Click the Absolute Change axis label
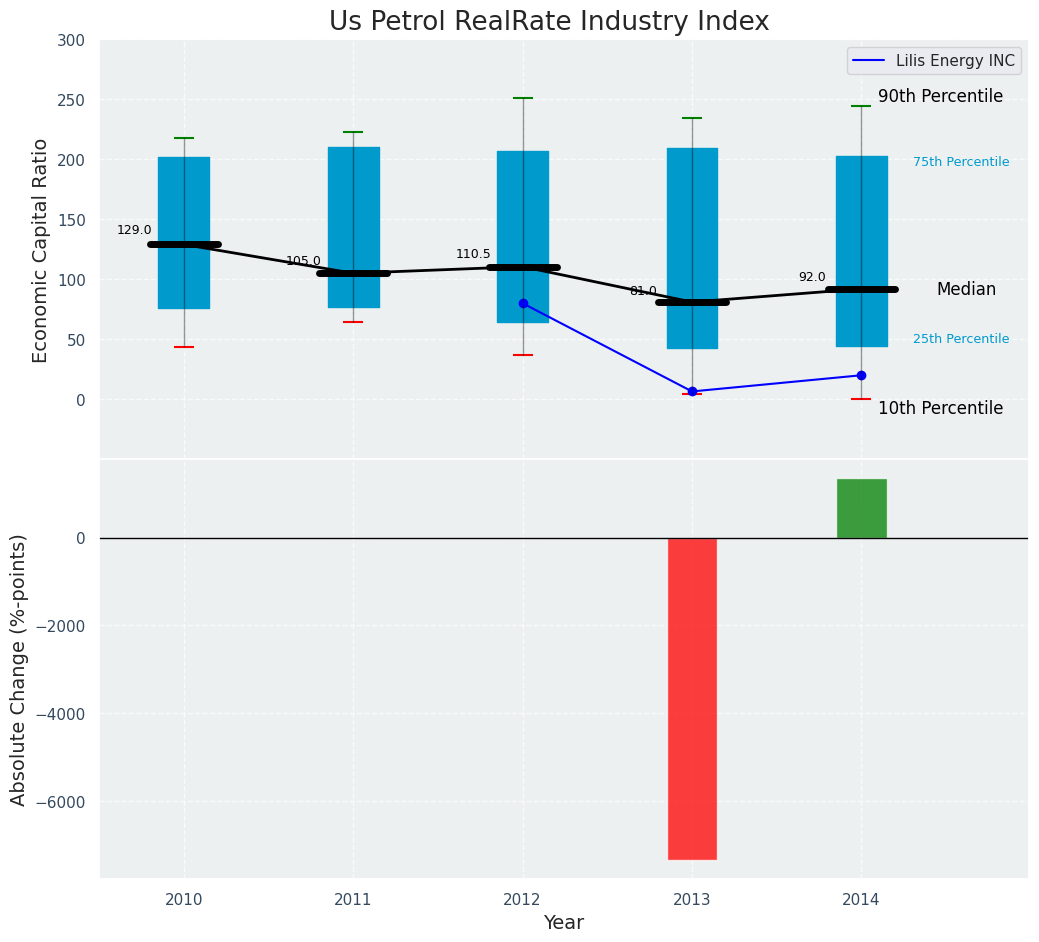The width and height of the screenshot is (1039, 942). pos(19,669)
